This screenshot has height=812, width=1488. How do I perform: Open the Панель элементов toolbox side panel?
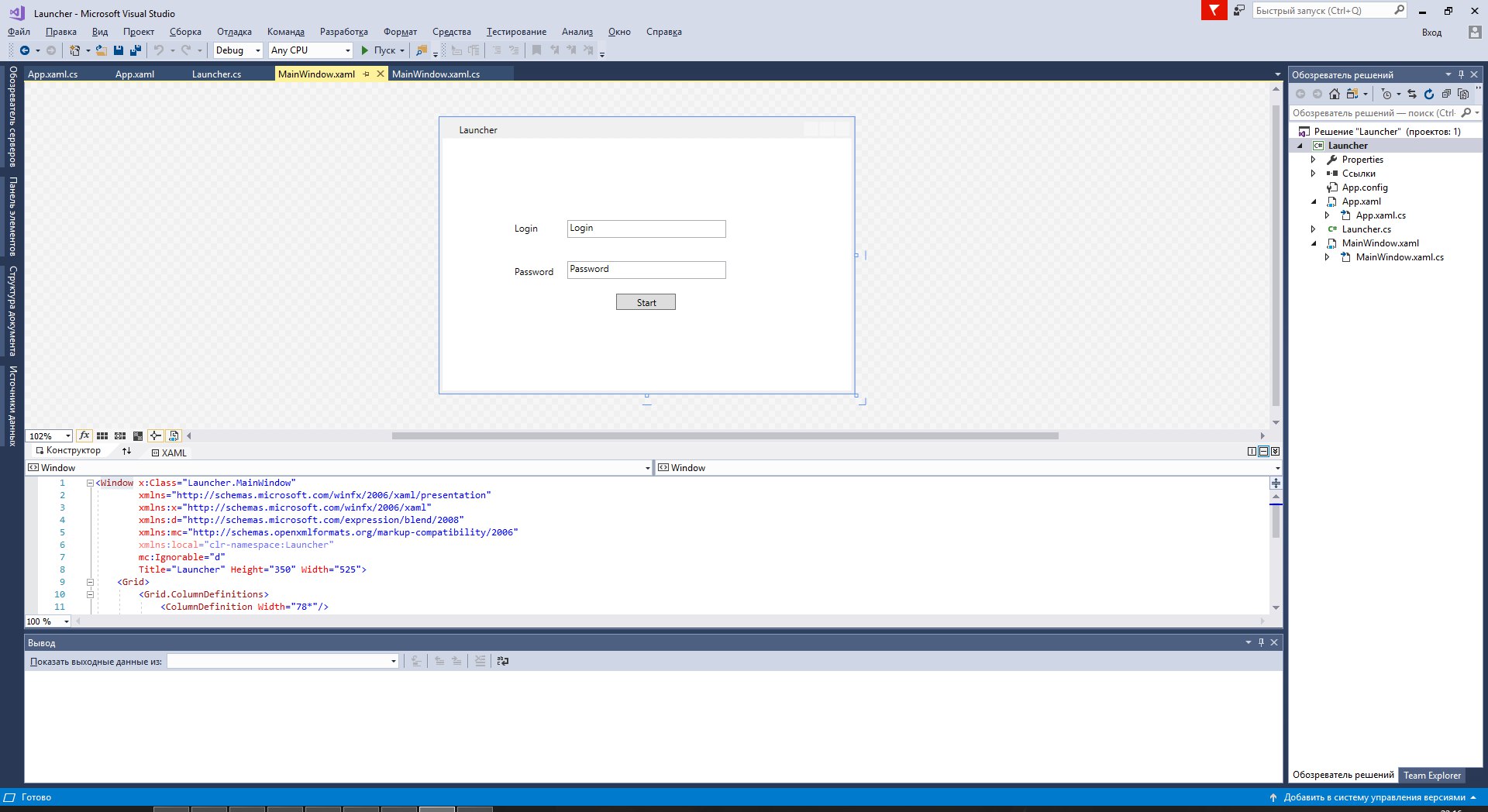[x=12, y=216]
